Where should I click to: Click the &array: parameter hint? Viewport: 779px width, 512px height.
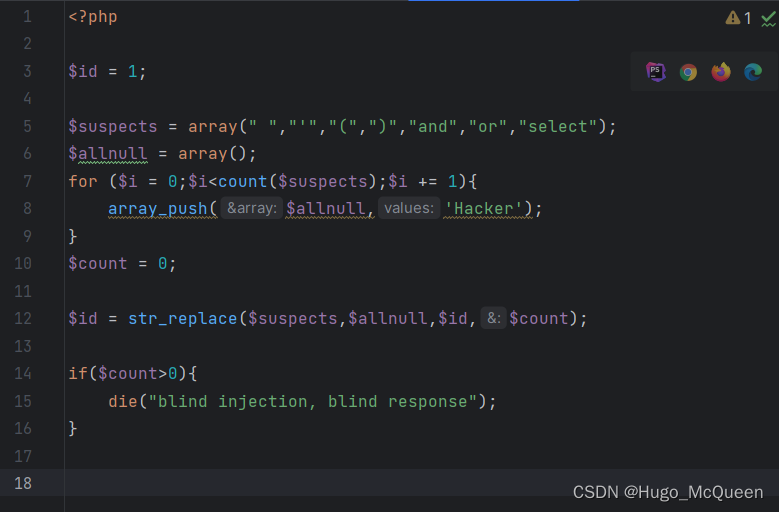pos(252,208)
